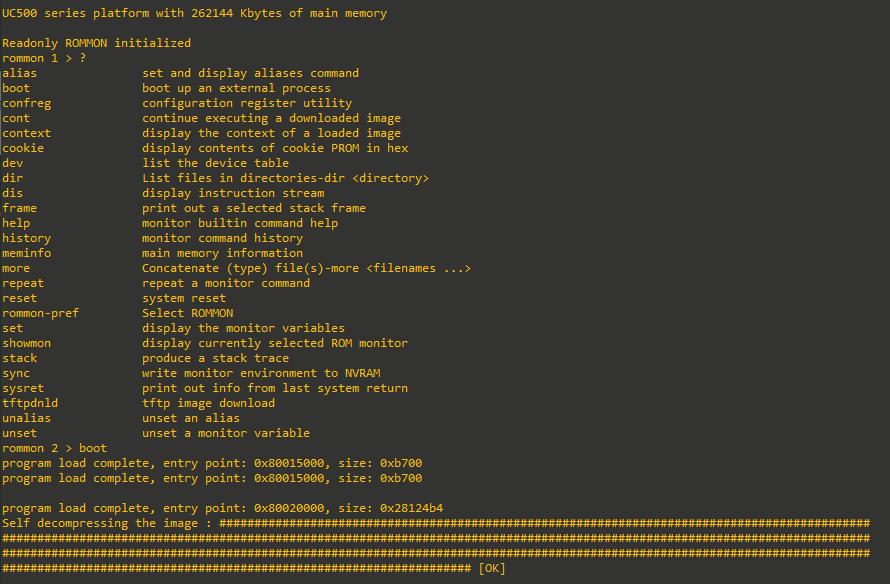Click the 'cookie' command text
Viewport: 890px width, 584px height.
click(x=23, y=148)
